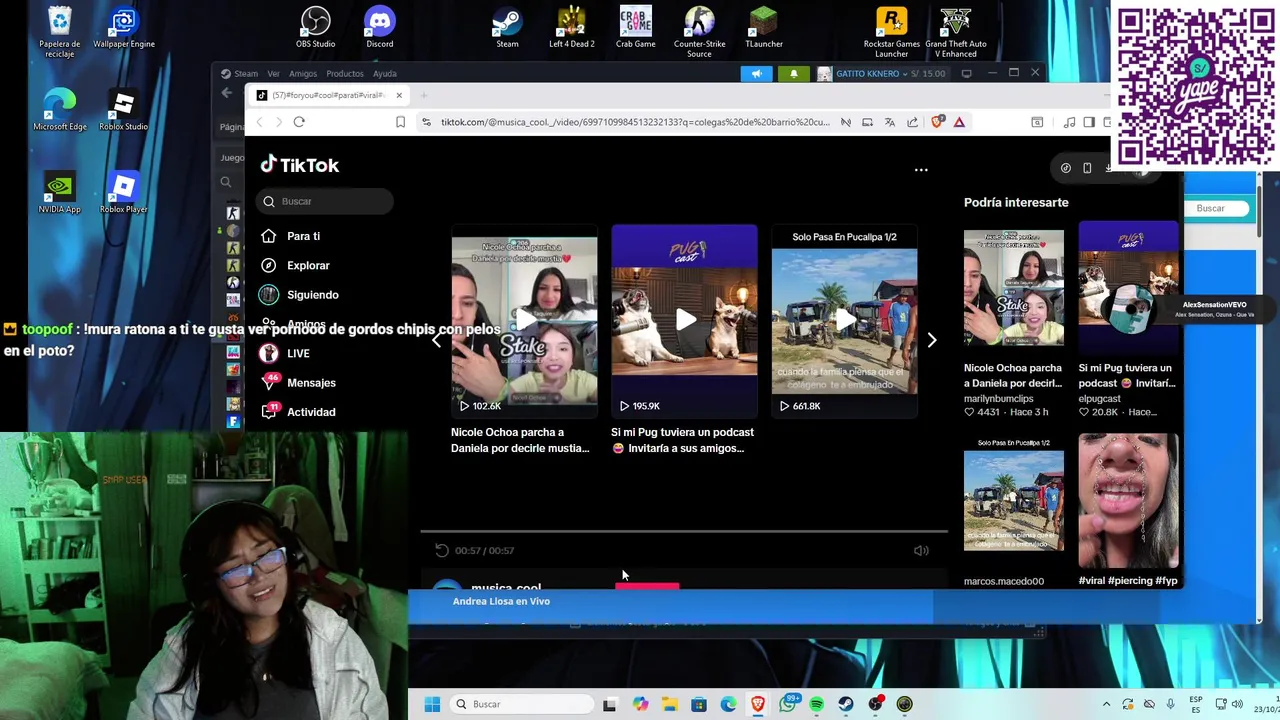Click the taskbar Buscar search box
The image size is (1280, 720).
(520, 704)
